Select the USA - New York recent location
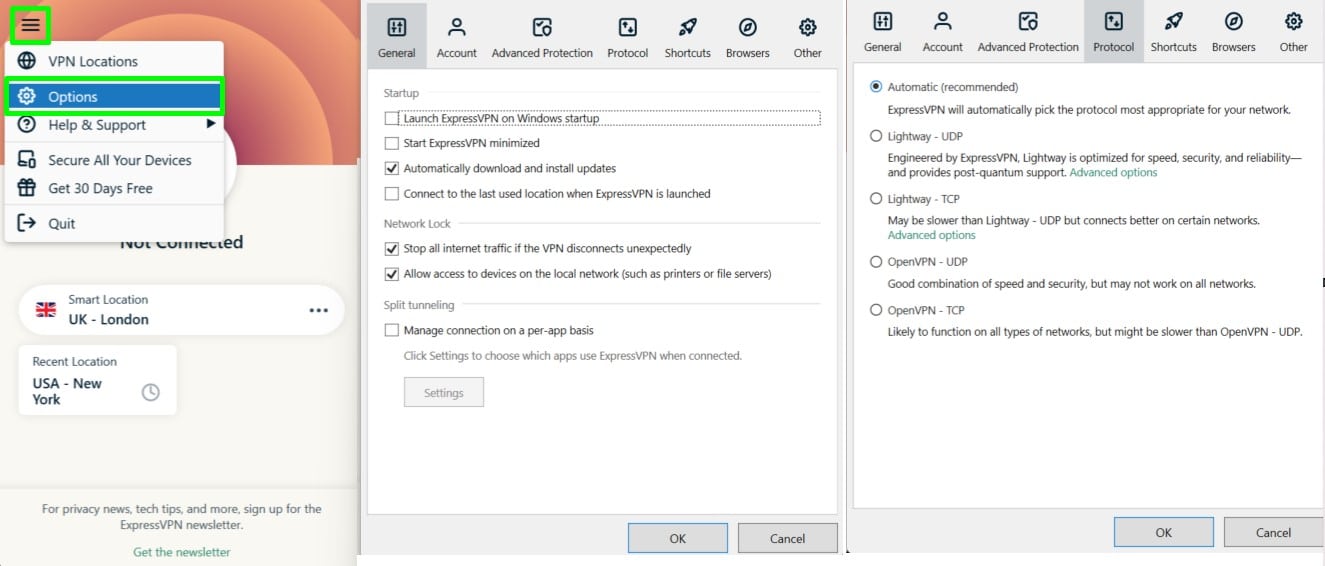The height and width of the screenshot is (566, 1325). click(97, 381)
